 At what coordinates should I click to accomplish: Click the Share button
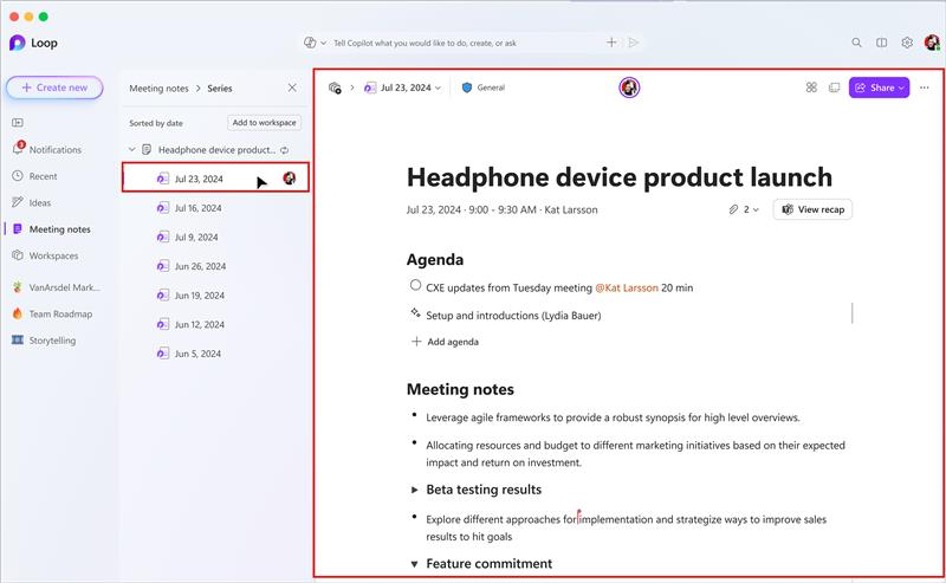(x=879, y=87)
